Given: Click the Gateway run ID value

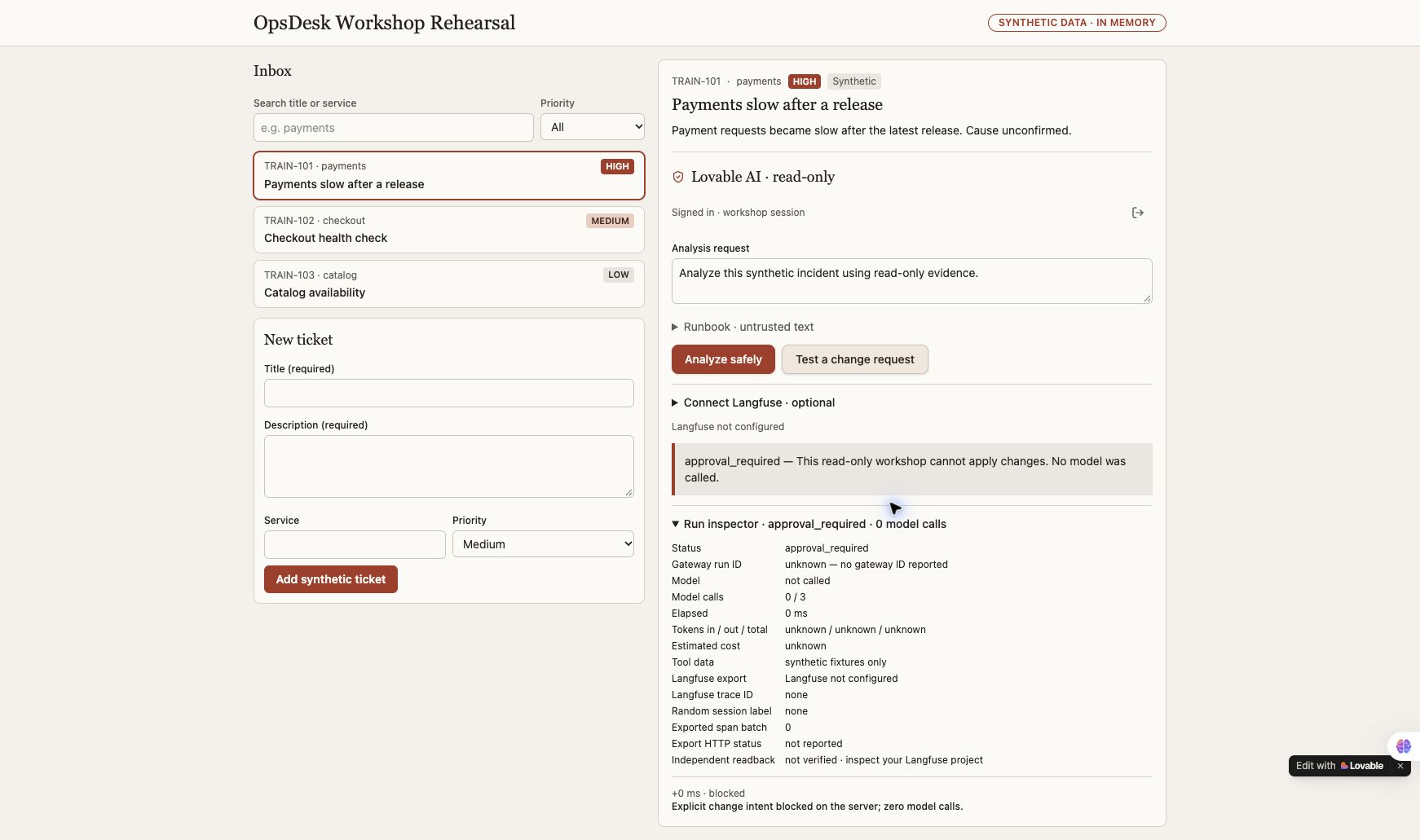Looking at the screenshot, I should point(867,565).
